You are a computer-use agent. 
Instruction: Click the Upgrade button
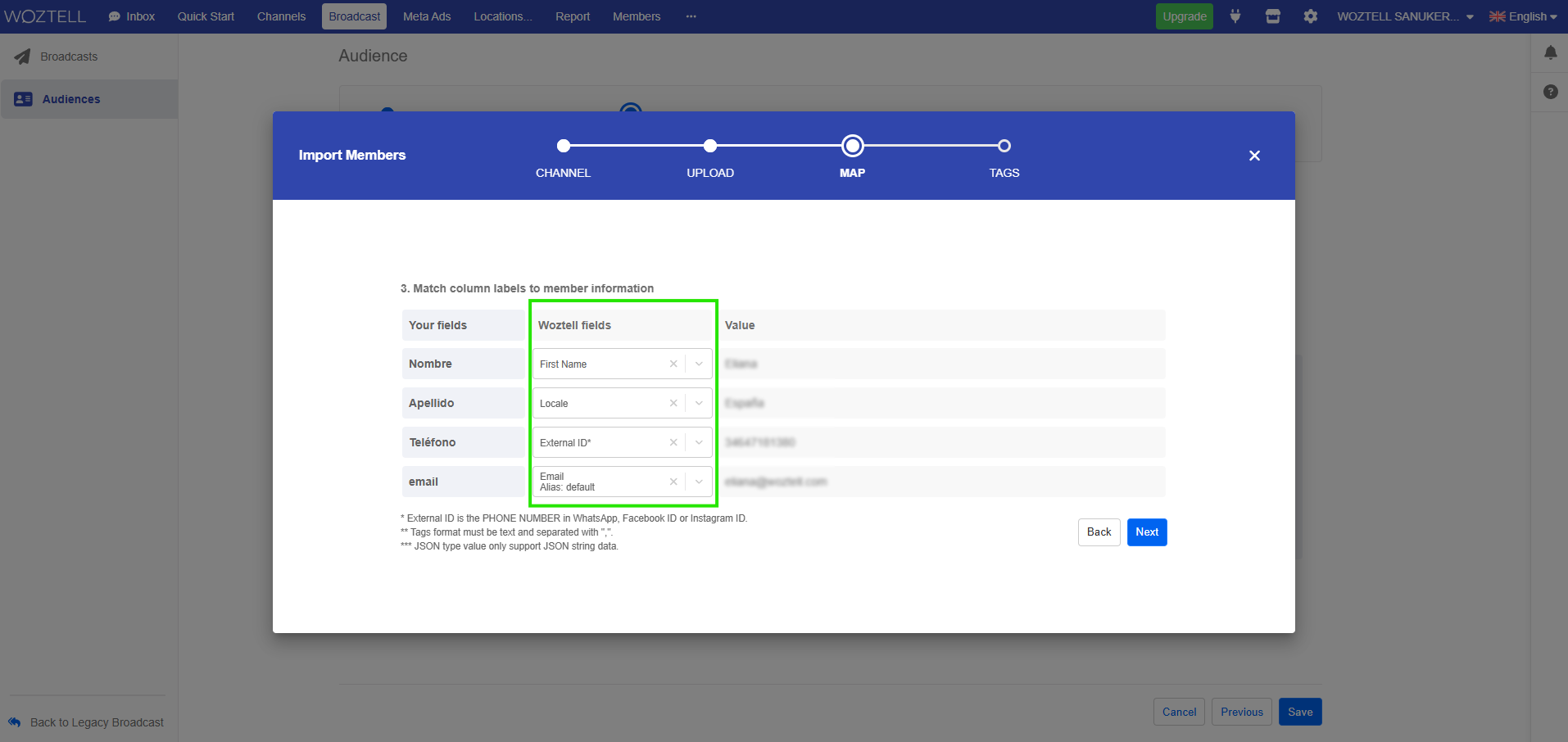[x=1184, y=16]
